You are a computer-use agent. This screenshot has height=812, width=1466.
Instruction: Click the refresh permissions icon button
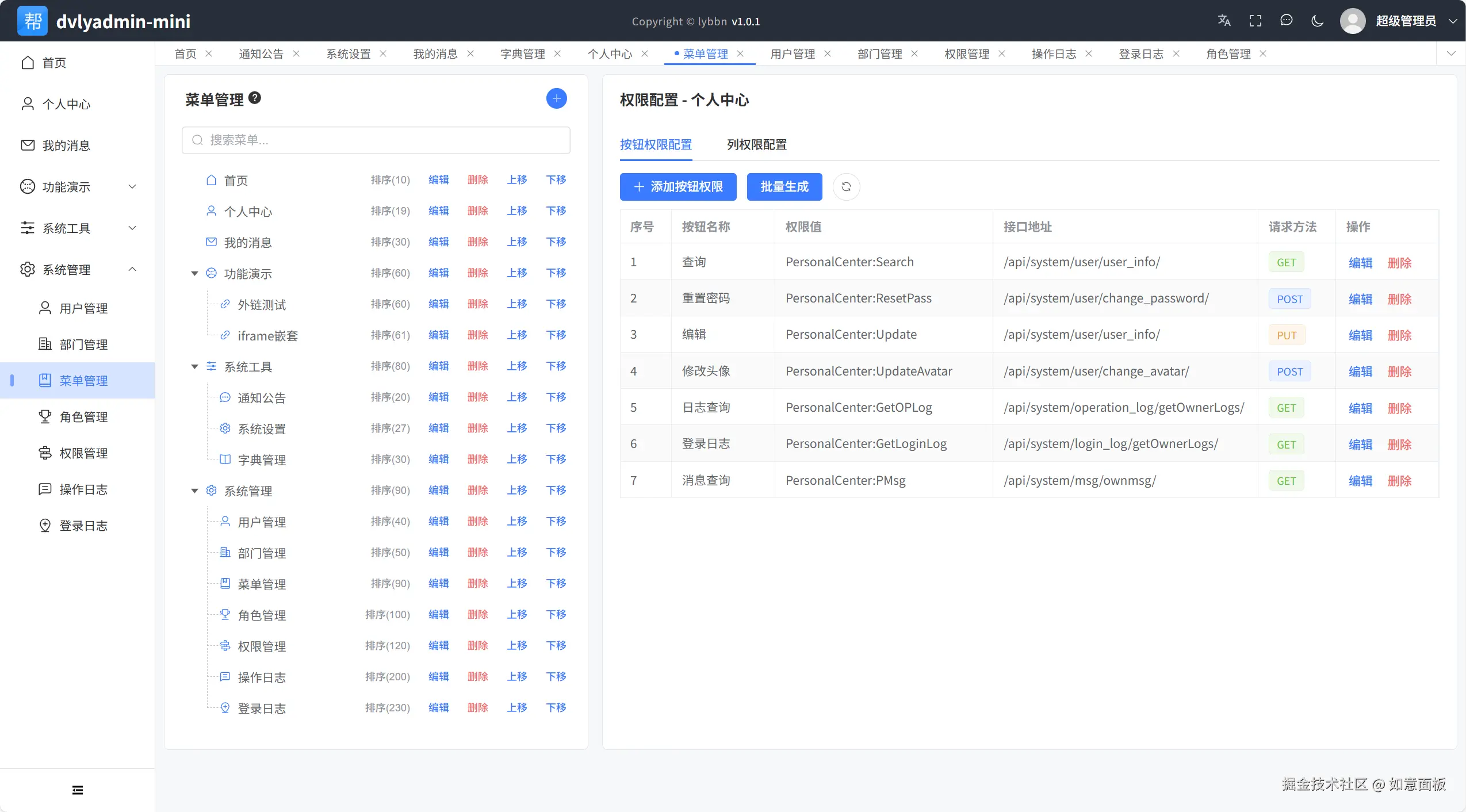pos(846,186)
